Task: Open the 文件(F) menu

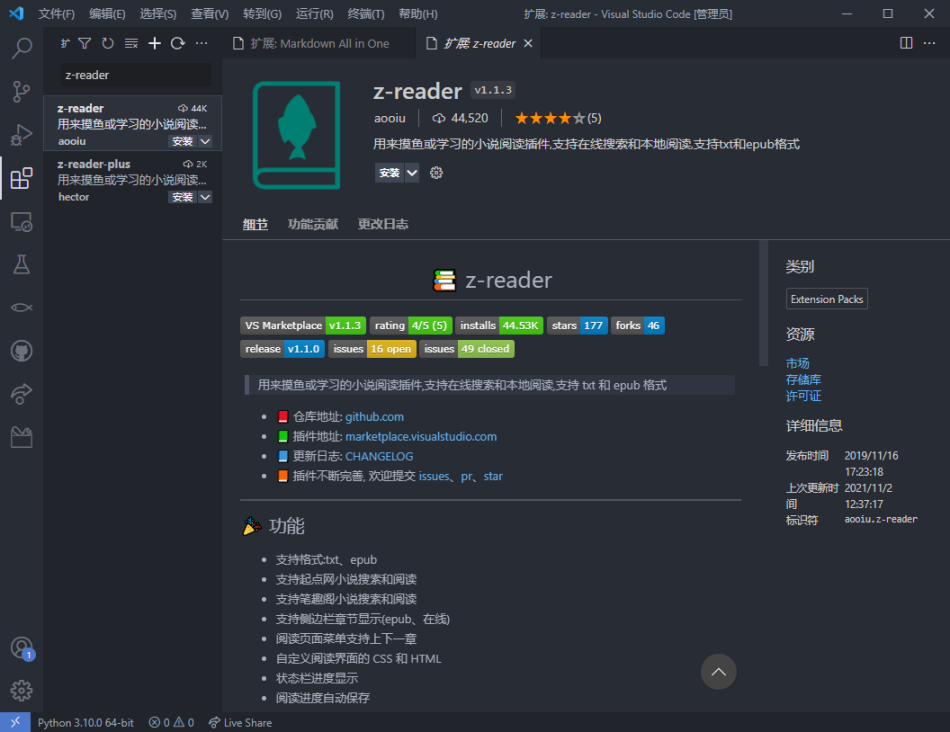Action: tap(56, 14)
